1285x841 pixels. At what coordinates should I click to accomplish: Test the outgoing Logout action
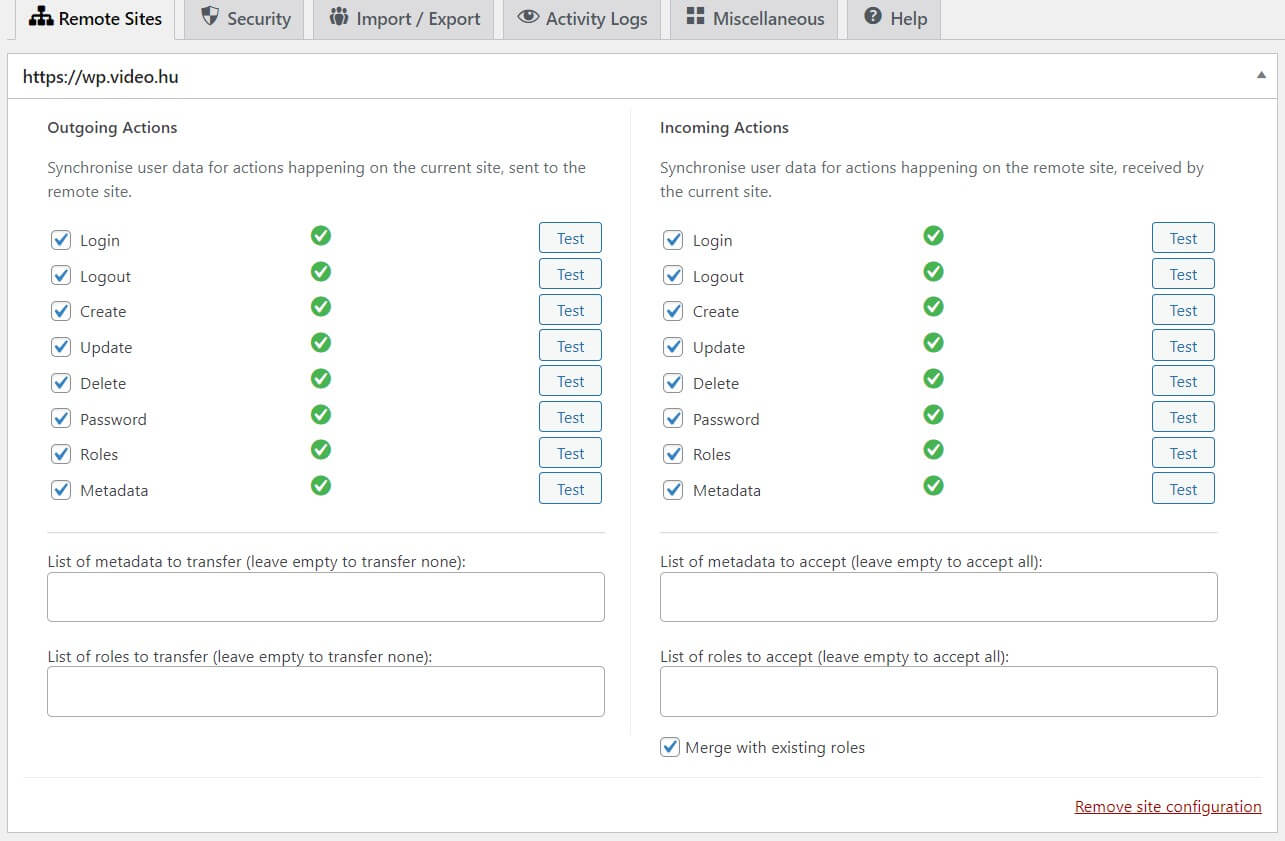[x=570, y=274]
